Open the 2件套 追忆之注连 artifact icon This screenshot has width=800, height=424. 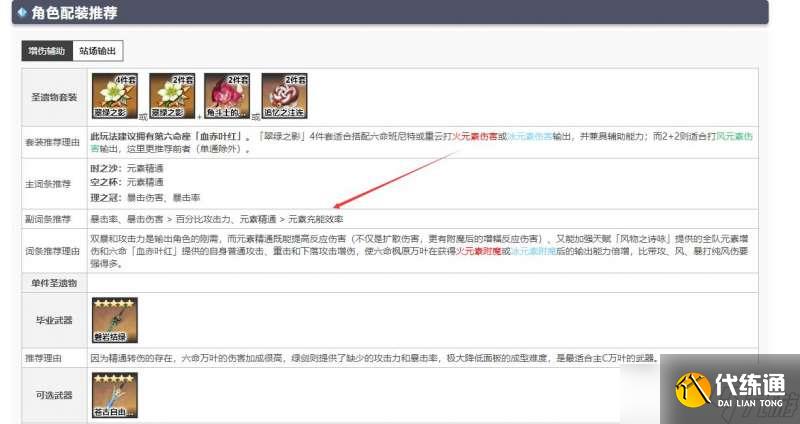tap(285, 96)
